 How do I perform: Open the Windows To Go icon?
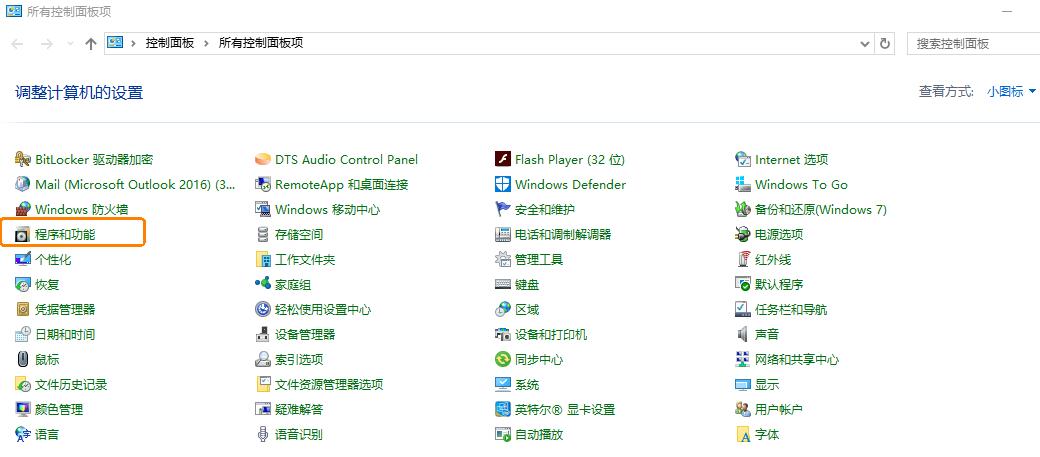743,184
